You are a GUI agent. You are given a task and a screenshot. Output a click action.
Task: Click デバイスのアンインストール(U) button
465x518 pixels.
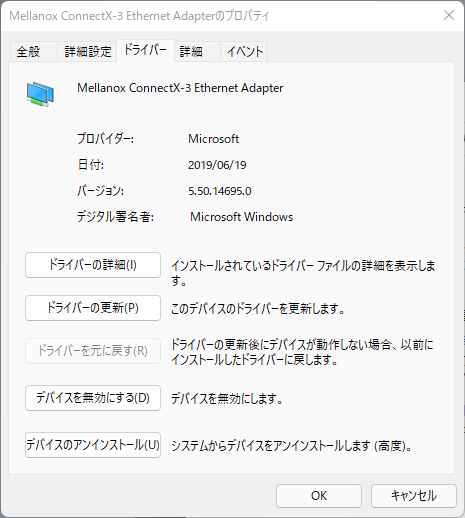coord(93,445)
